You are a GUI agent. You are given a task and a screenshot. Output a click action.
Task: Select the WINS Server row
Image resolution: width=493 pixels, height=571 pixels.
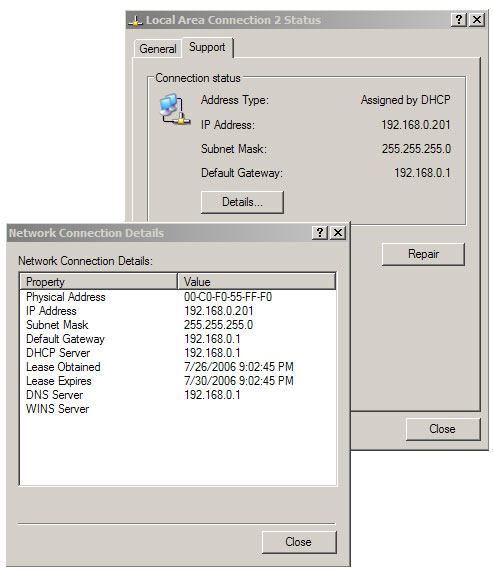(x=178, y=409)
